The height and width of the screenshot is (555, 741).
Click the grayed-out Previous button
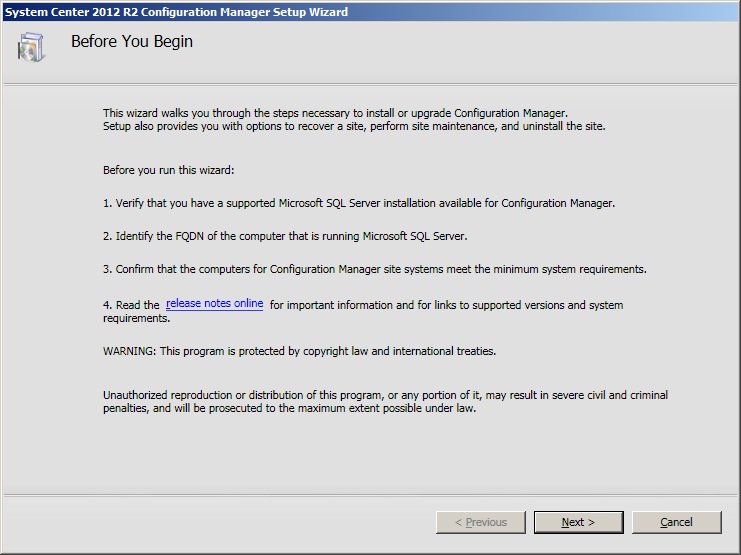480,522
